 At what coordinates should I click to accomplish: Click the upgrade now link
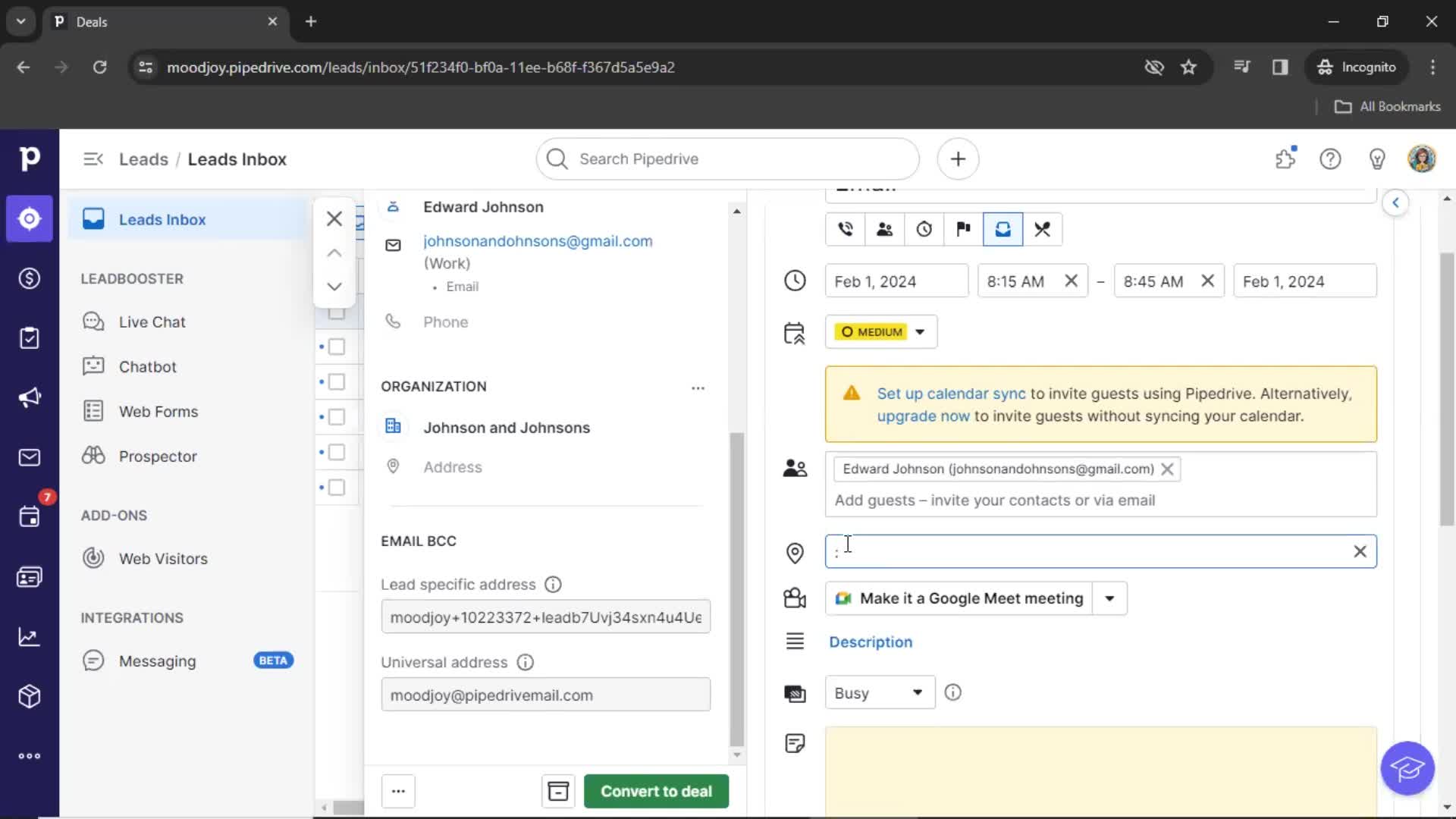pos(923,416)
